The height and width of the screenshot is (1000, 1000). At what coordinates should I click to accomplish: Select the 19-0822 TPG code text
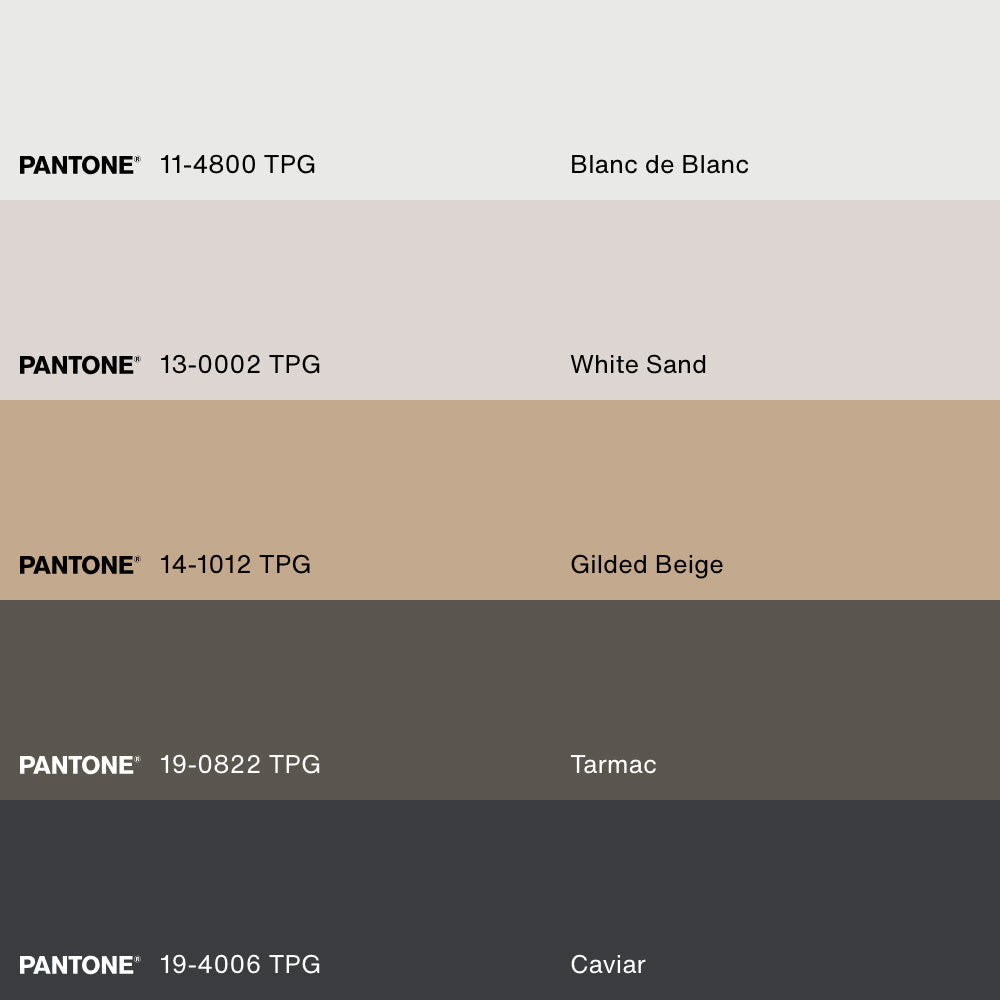(240, 765)
